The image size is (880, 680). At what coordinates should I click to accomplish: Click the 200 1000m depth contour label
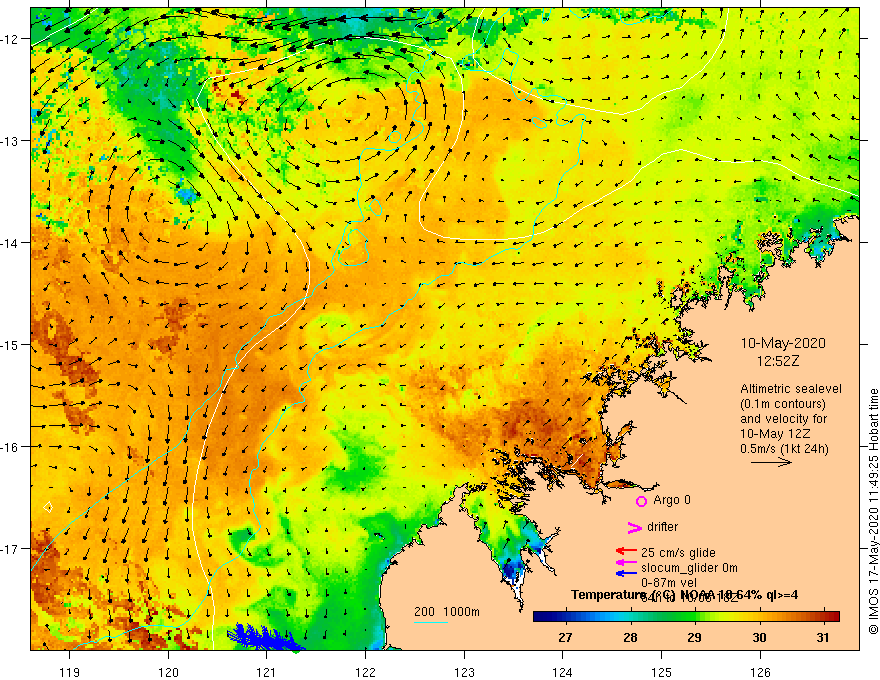[x=447, y=612]
